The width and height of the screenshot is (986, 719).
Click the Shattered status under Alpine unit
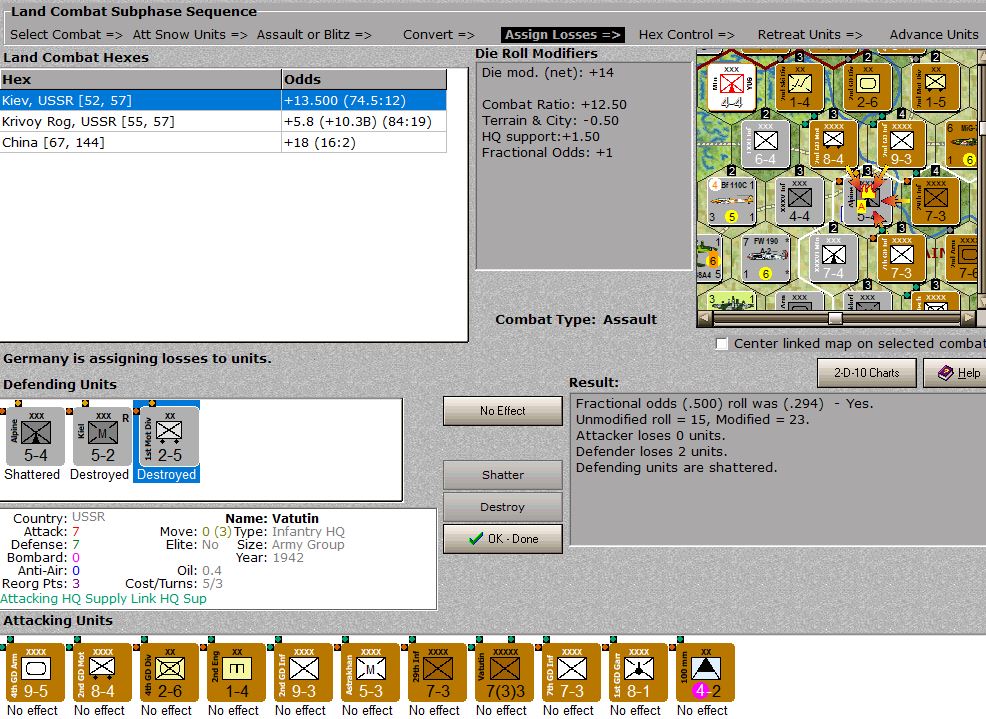click(x=32, y=474)
